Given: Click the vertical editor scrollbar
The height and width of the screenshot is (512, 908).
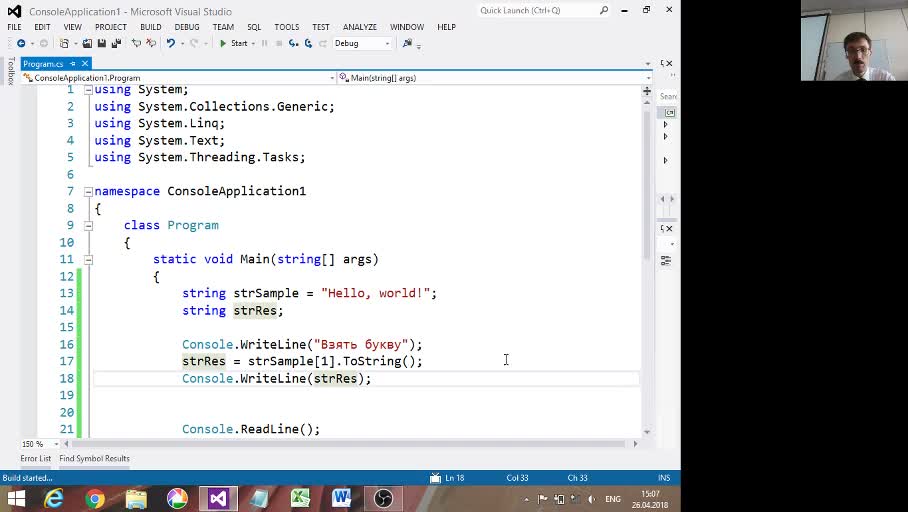Looking at the screenshot, I should (647, 185).
